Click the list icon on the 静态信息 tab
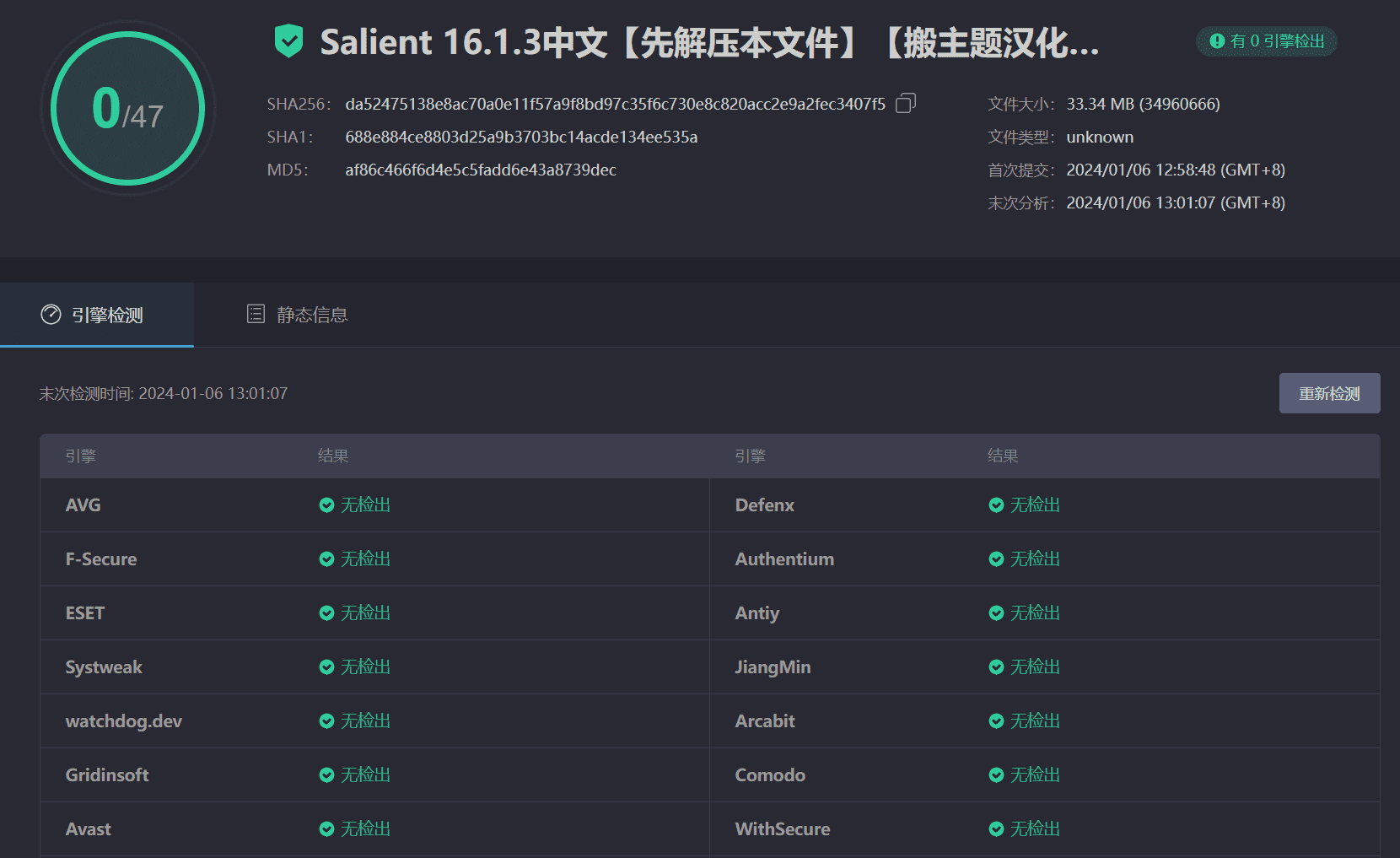The height and width of the screenshot is (858, 1400). point(256,314)
